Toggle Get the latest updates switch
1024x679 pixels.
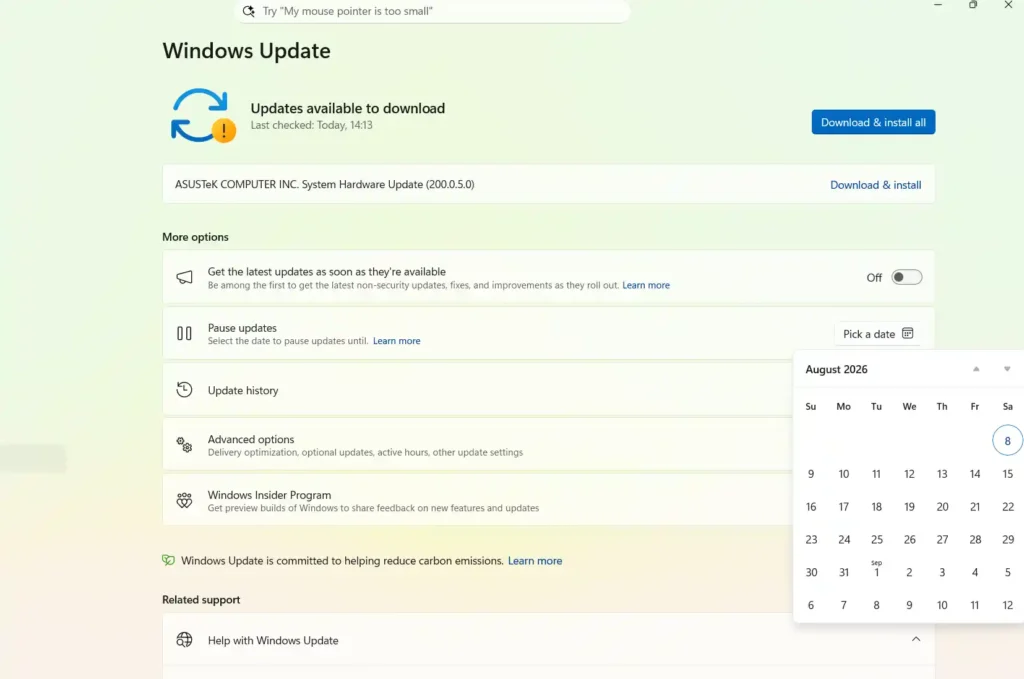pos(906,277)
